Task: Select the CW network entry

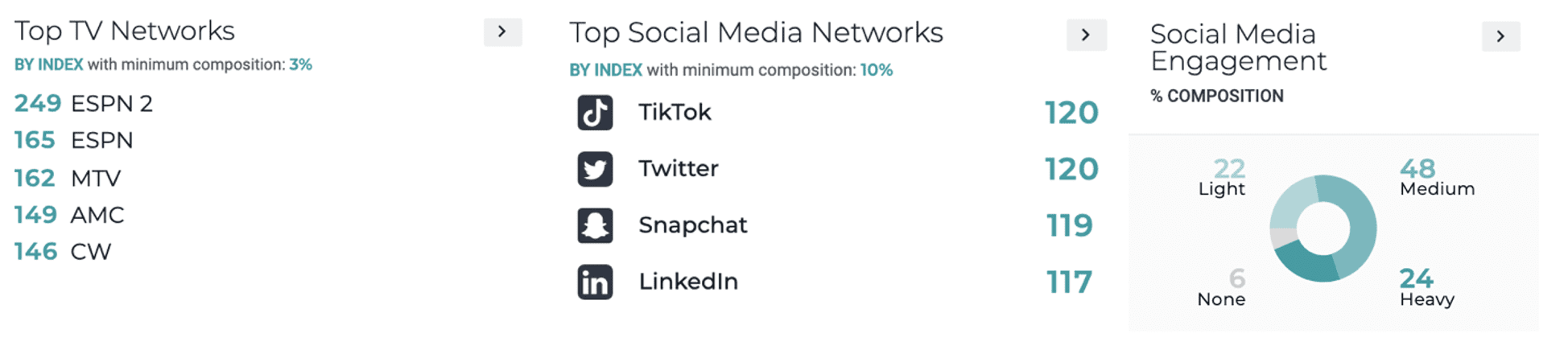Action: 63,252
